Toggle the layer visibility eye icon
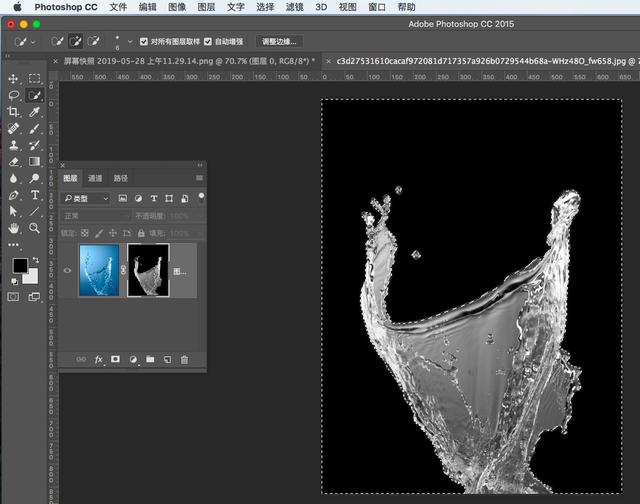This screenshot has width=640, height=504. coord(68,270)
